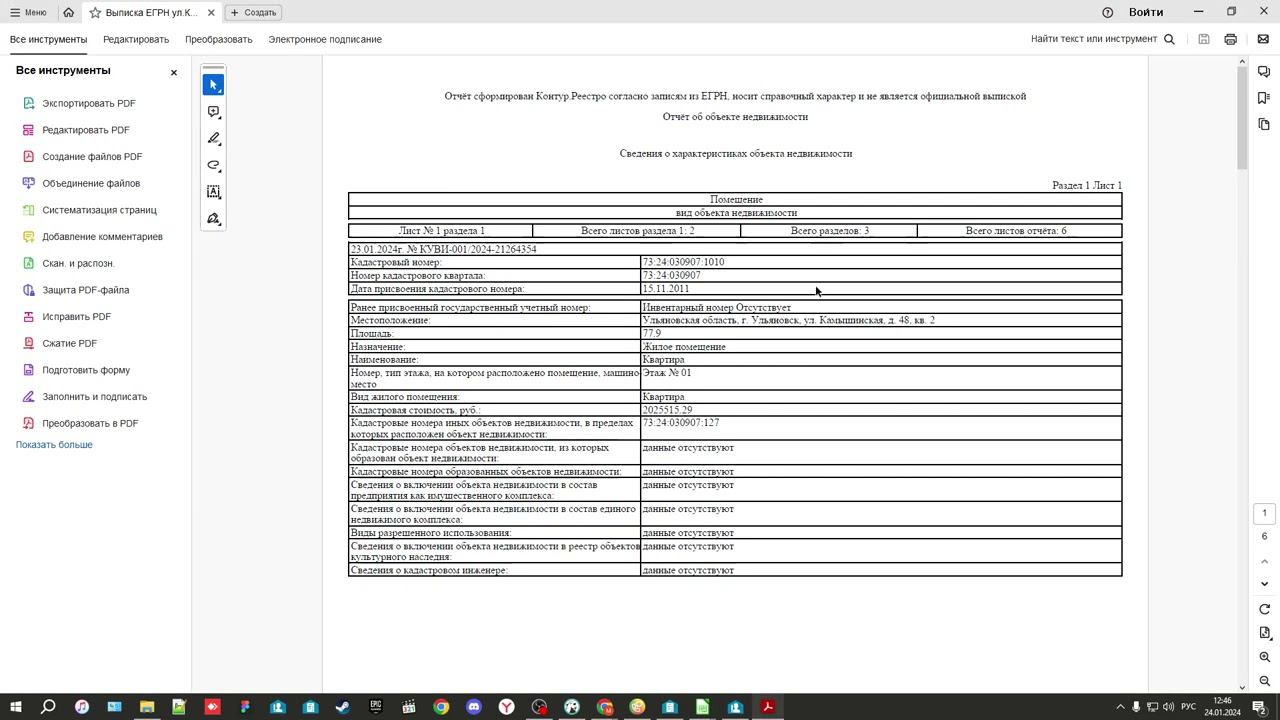This screenshot has width=1280, height=720.
Task: Select the Все инструменты tab
Action: [48, 39]
